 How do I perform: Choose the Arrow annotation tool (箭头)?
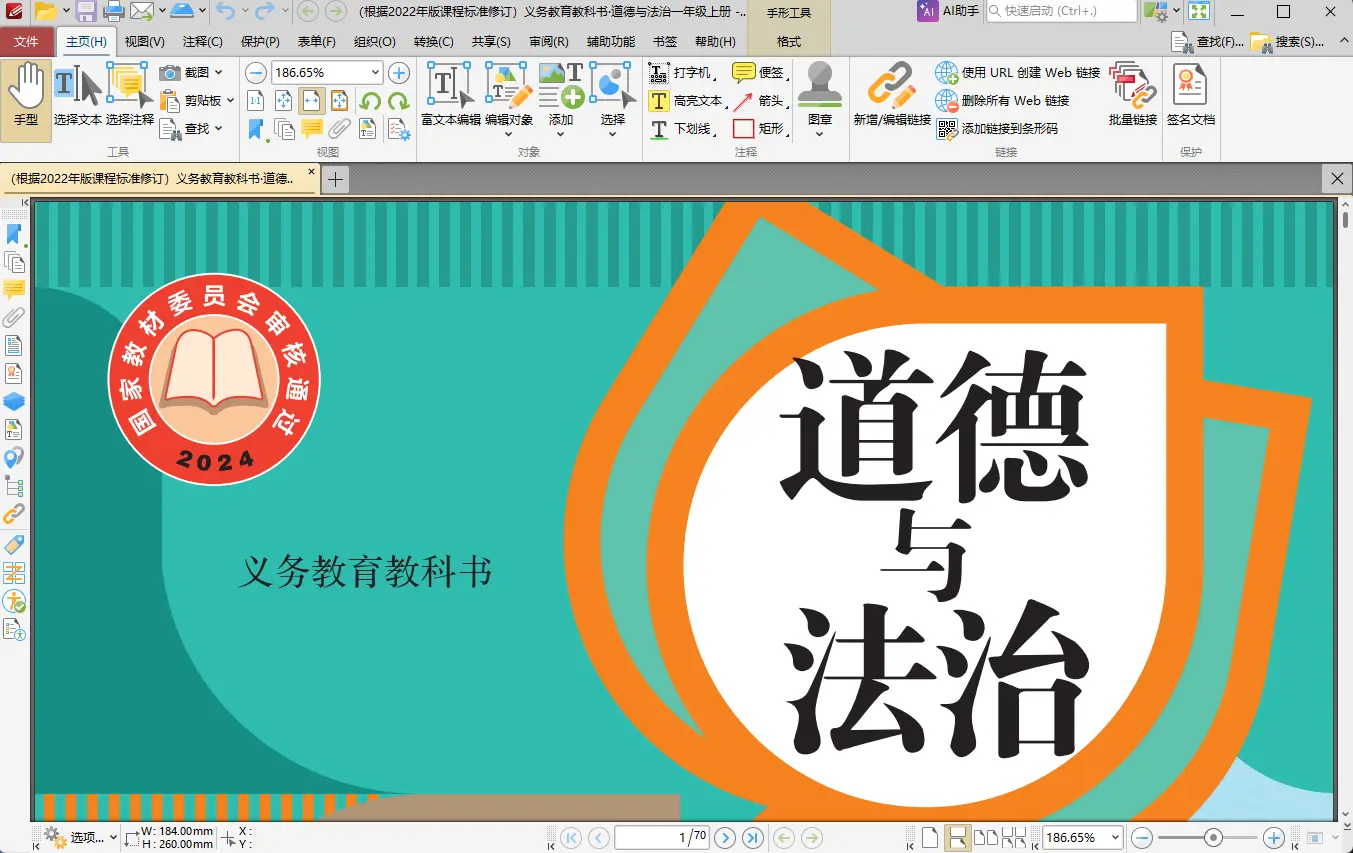[x=760, y=101]
